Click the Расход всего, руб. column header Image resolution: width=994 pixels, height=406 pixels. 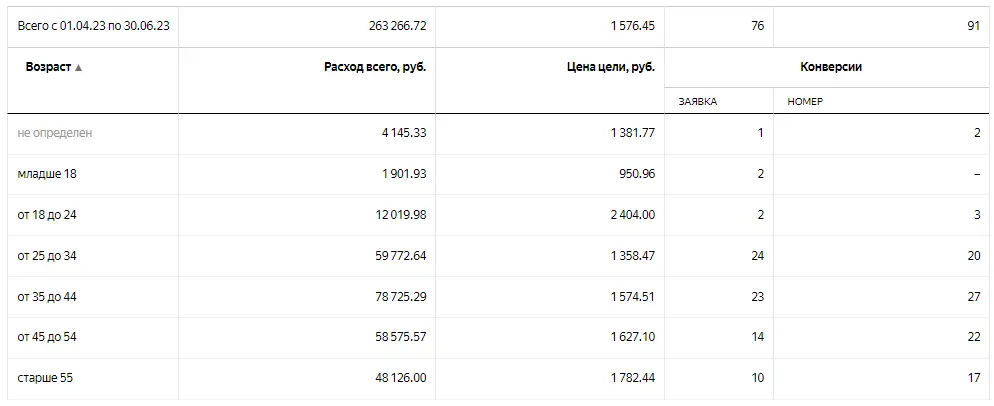coord(376,67)
